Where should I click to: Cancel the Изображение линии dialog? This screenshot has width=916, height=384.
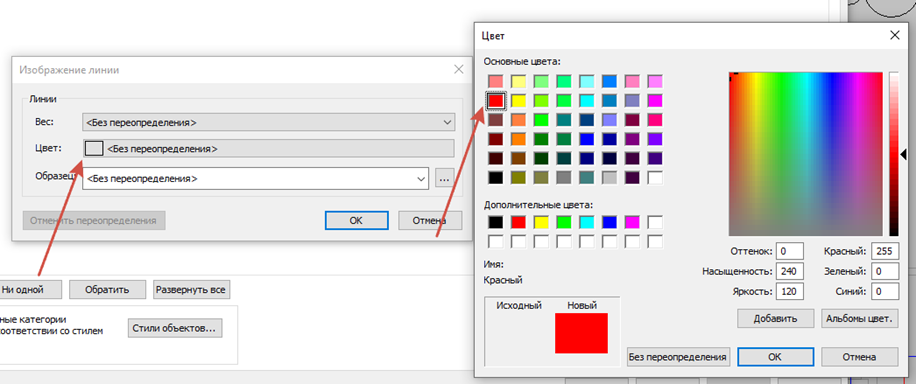[430, 220]
